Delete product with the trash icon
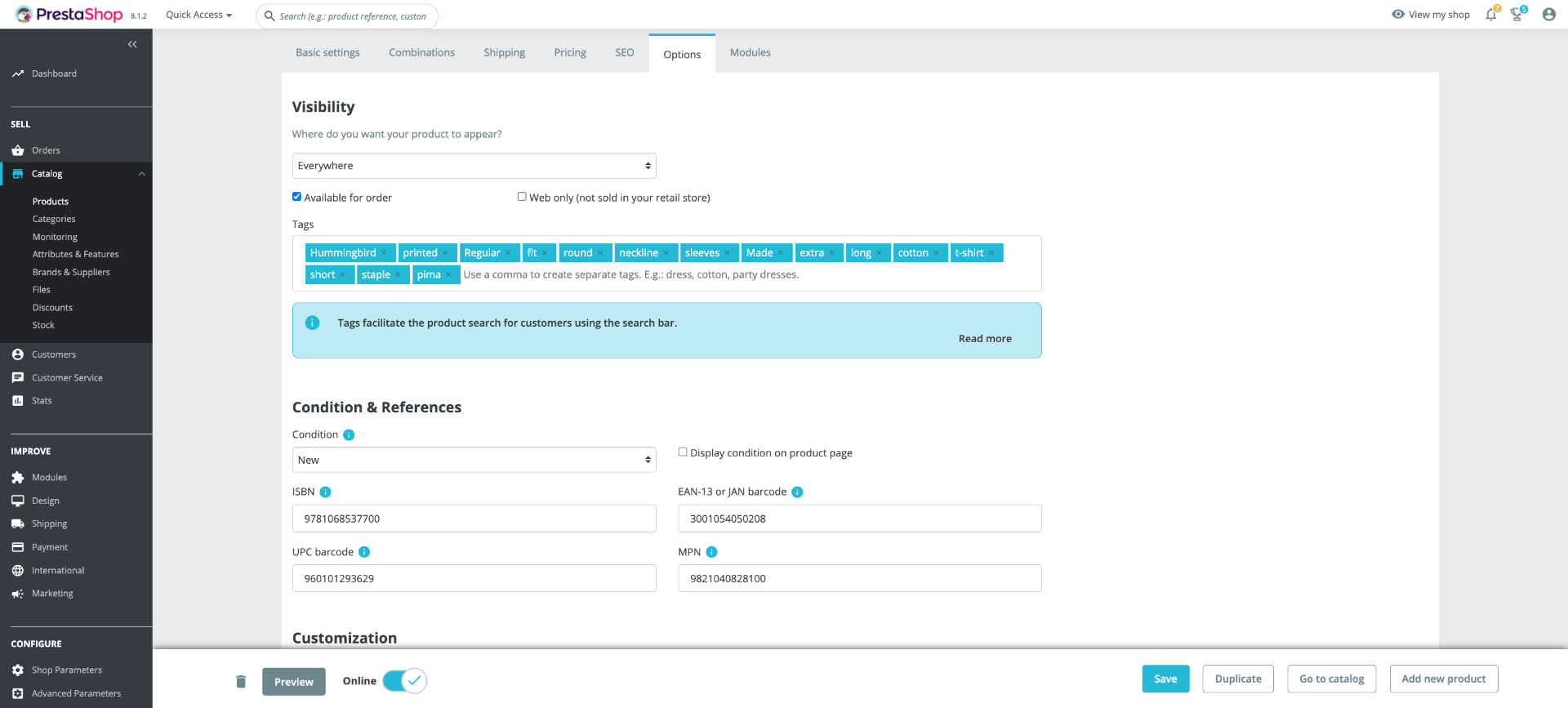The width and height of the screenshot is (1568, 708). (x=241, y=681)
